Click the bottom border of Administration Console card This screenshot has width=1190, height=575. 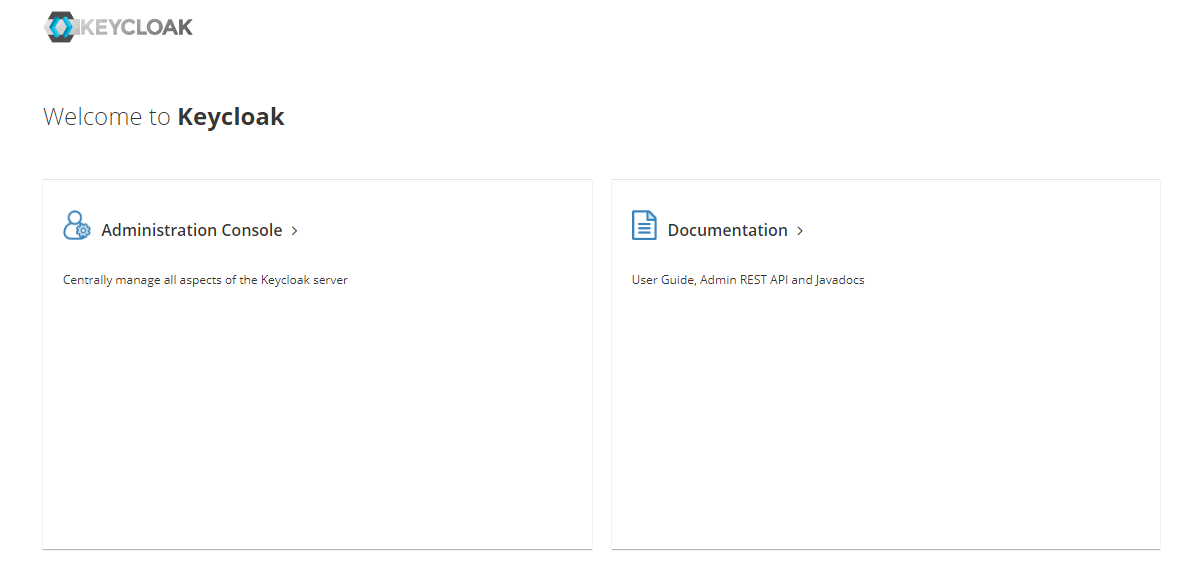(317, 549)
